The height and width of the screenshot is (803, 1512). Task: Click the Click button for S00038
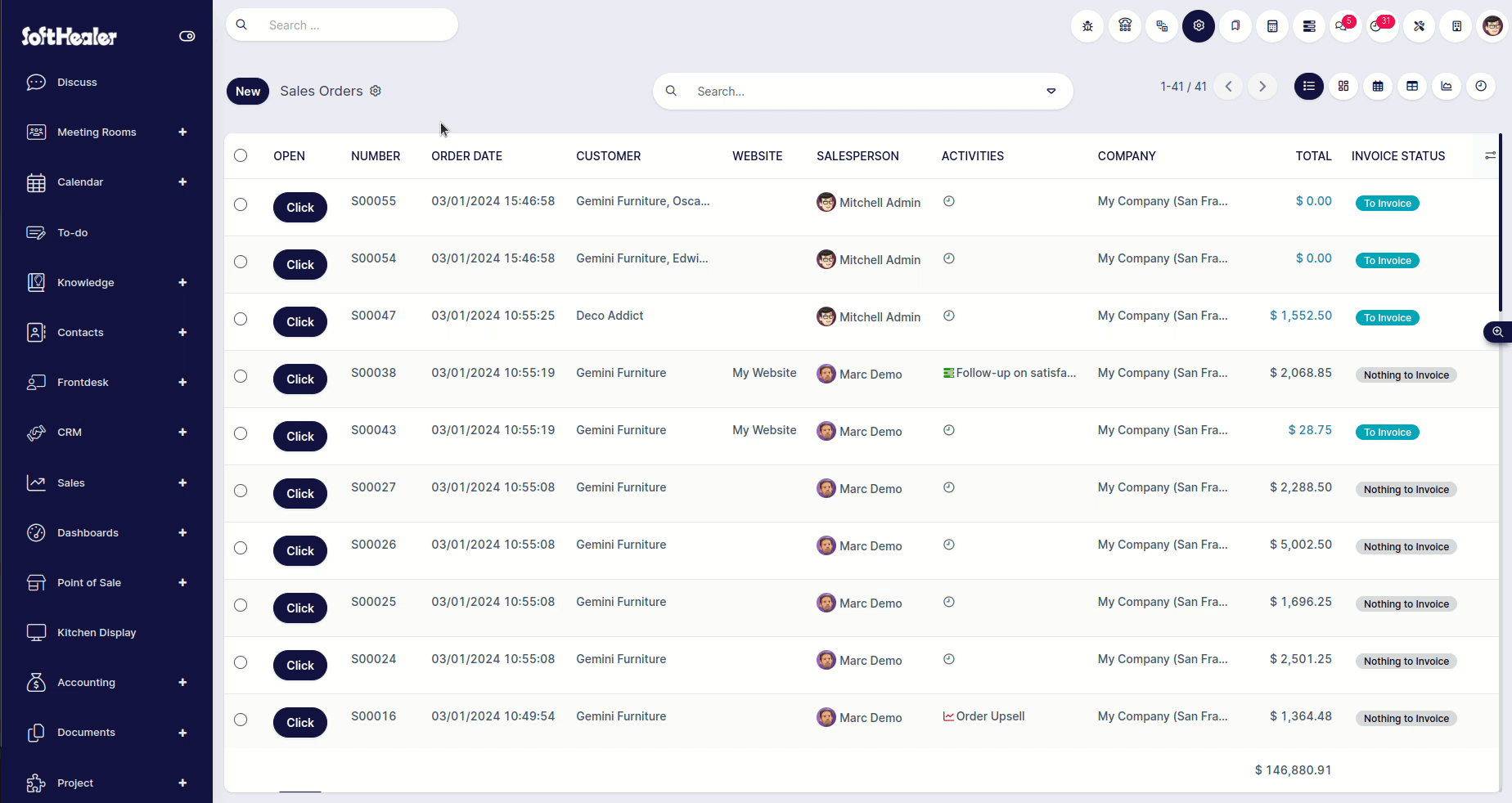tap(300, 379)
